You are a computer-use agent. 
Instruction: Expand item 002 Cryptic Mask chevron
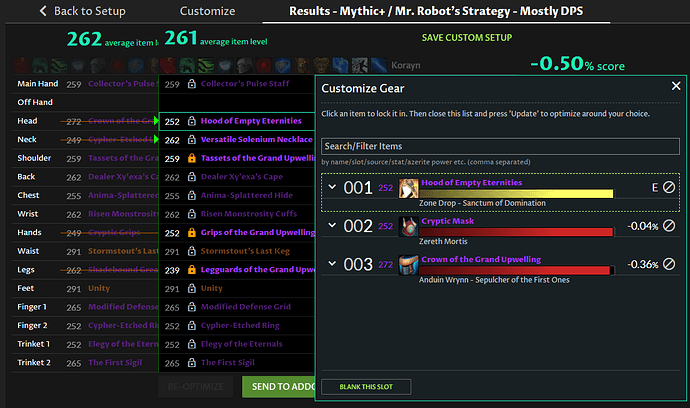[x=332, y=225]
